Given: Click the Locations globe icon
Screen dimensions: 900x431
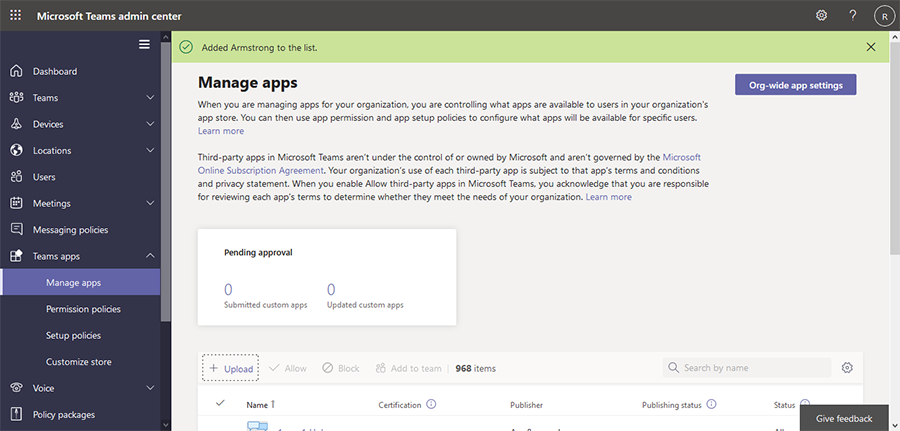Looking at the screenshot, I should (x=16, y=150).
